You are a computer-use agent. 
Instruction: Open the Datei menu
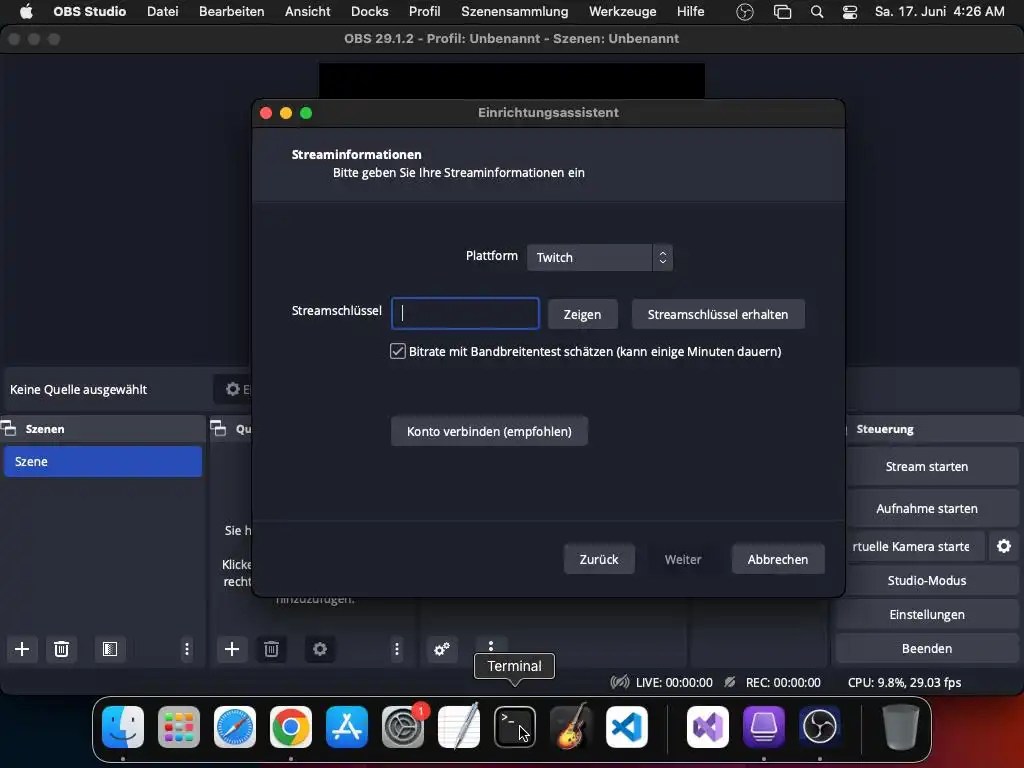[163, 12]
